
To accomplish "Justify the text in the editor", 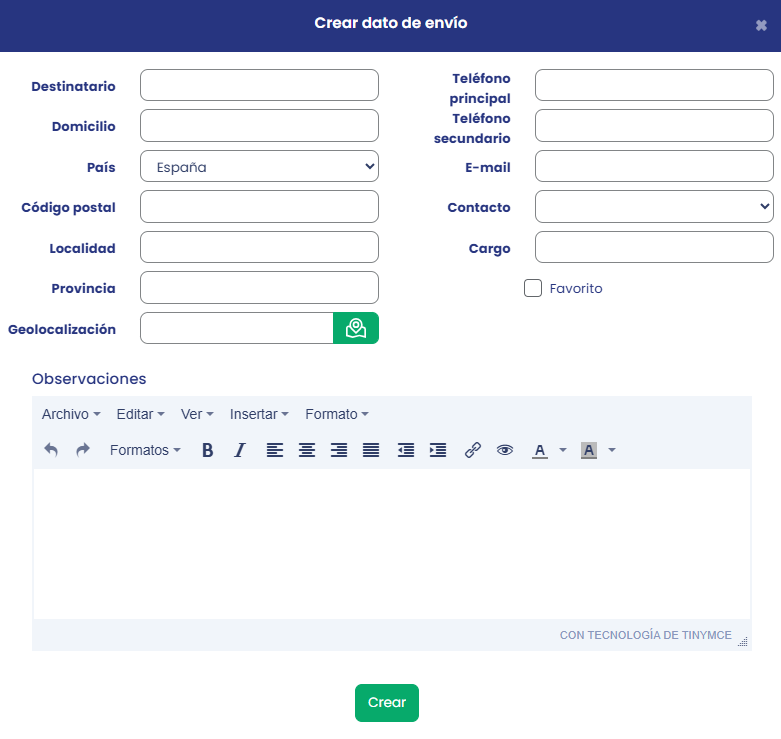I will [371, 450].
